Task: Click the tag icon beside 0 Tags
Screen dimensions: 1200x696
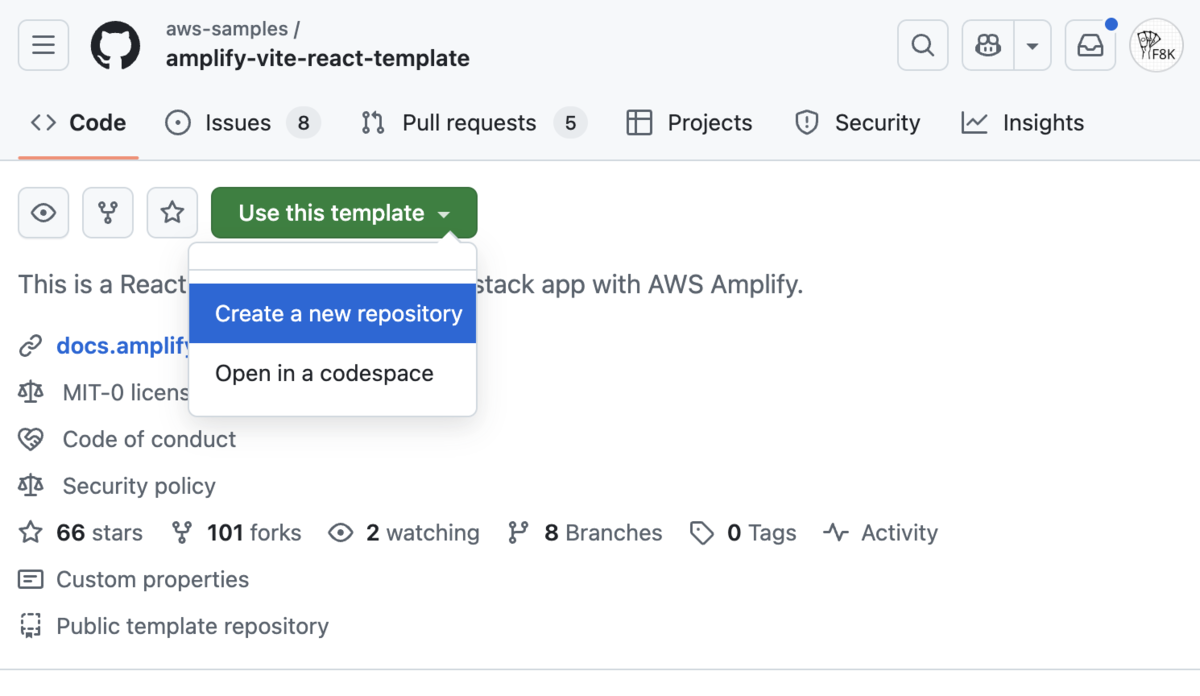Action: point(702,533)
